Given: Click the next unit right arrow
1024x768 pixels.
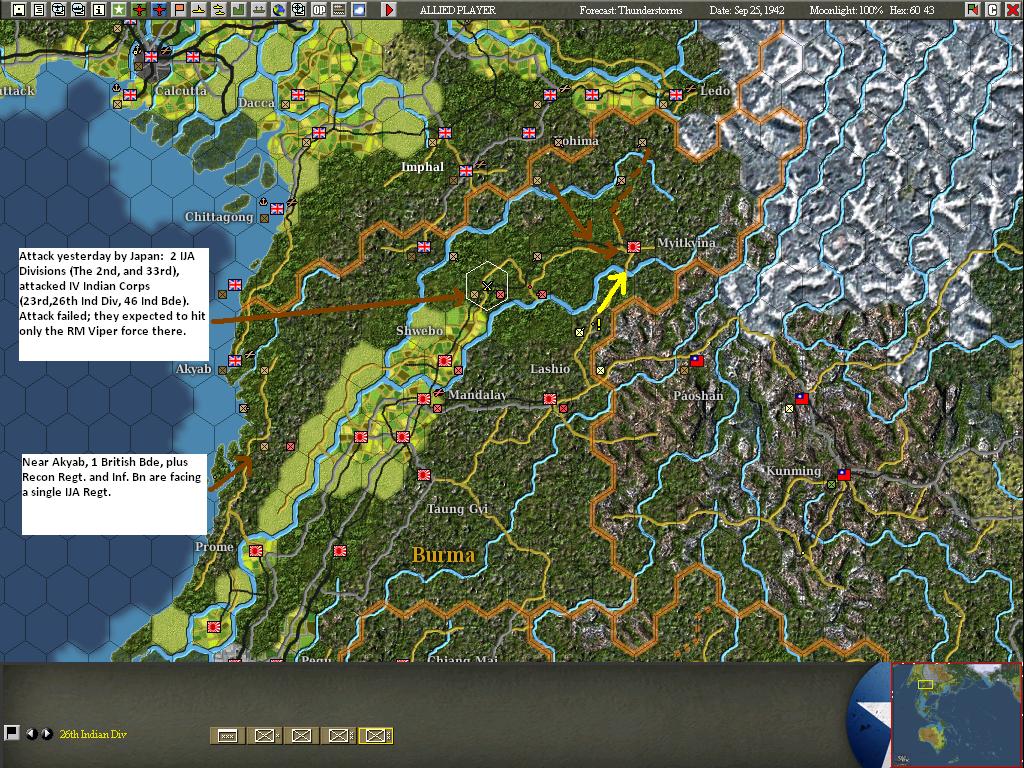Looking at the screenshot, I should 46,734.
